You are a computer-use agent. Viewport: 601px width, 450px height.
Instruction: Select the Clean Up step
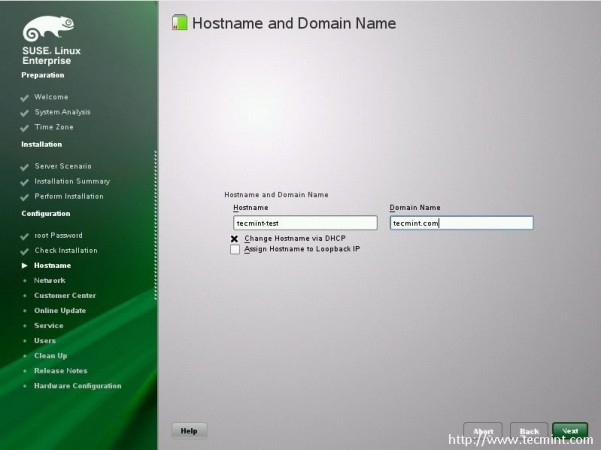tap(51, 356)
